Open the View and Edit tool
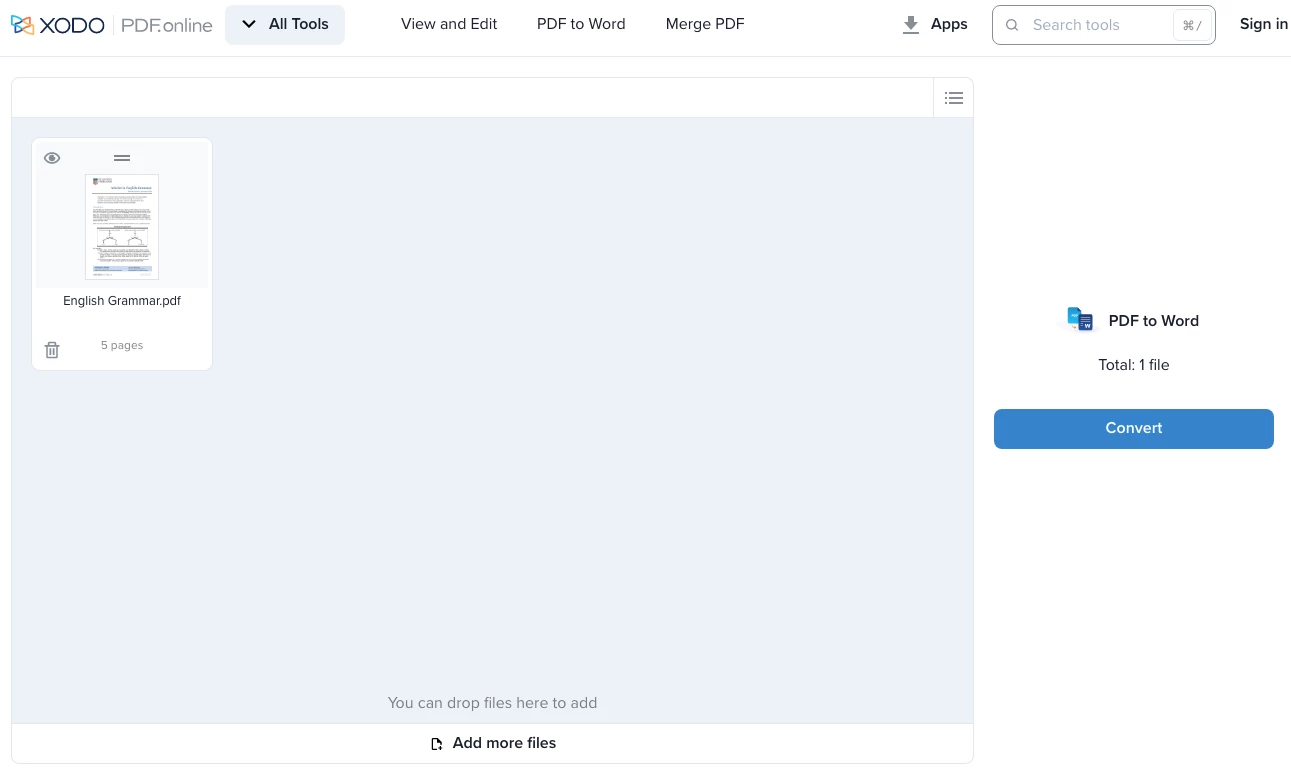This screenshot has height=769, width=1291. pos(449,24)
